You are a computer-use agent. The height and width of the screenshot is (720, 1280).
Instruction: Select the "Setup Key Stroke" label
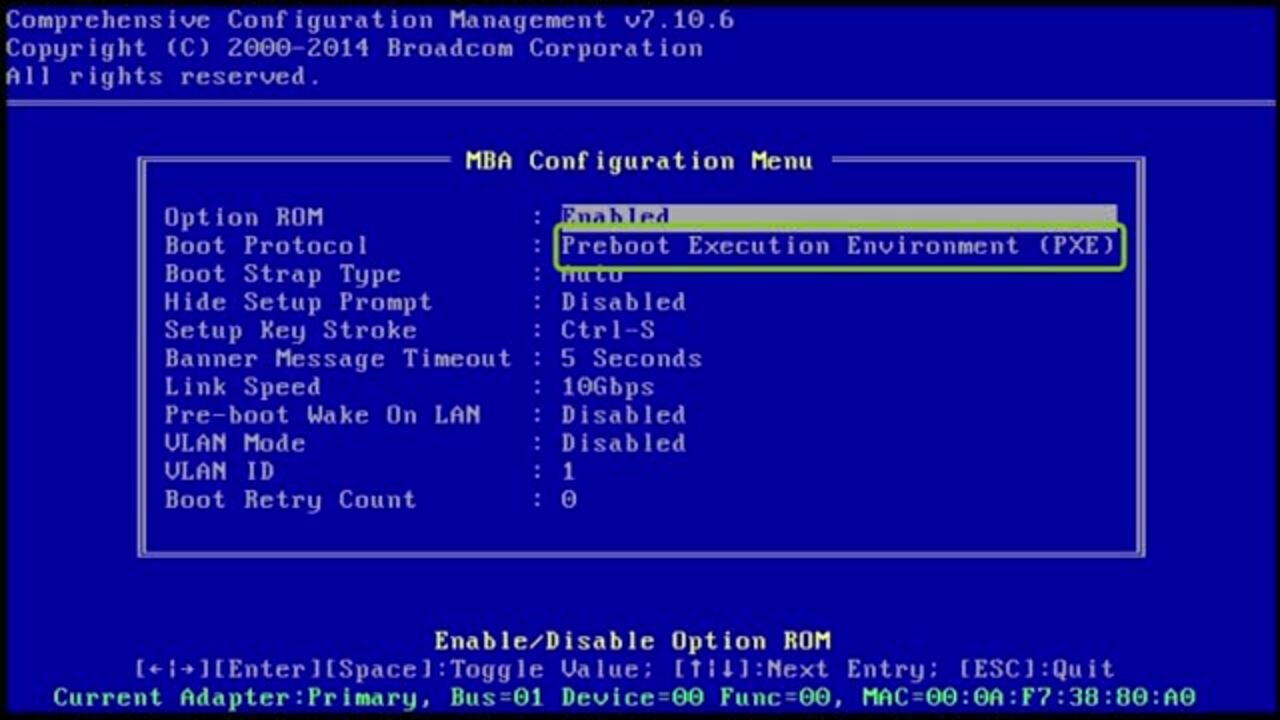(290, 330)
